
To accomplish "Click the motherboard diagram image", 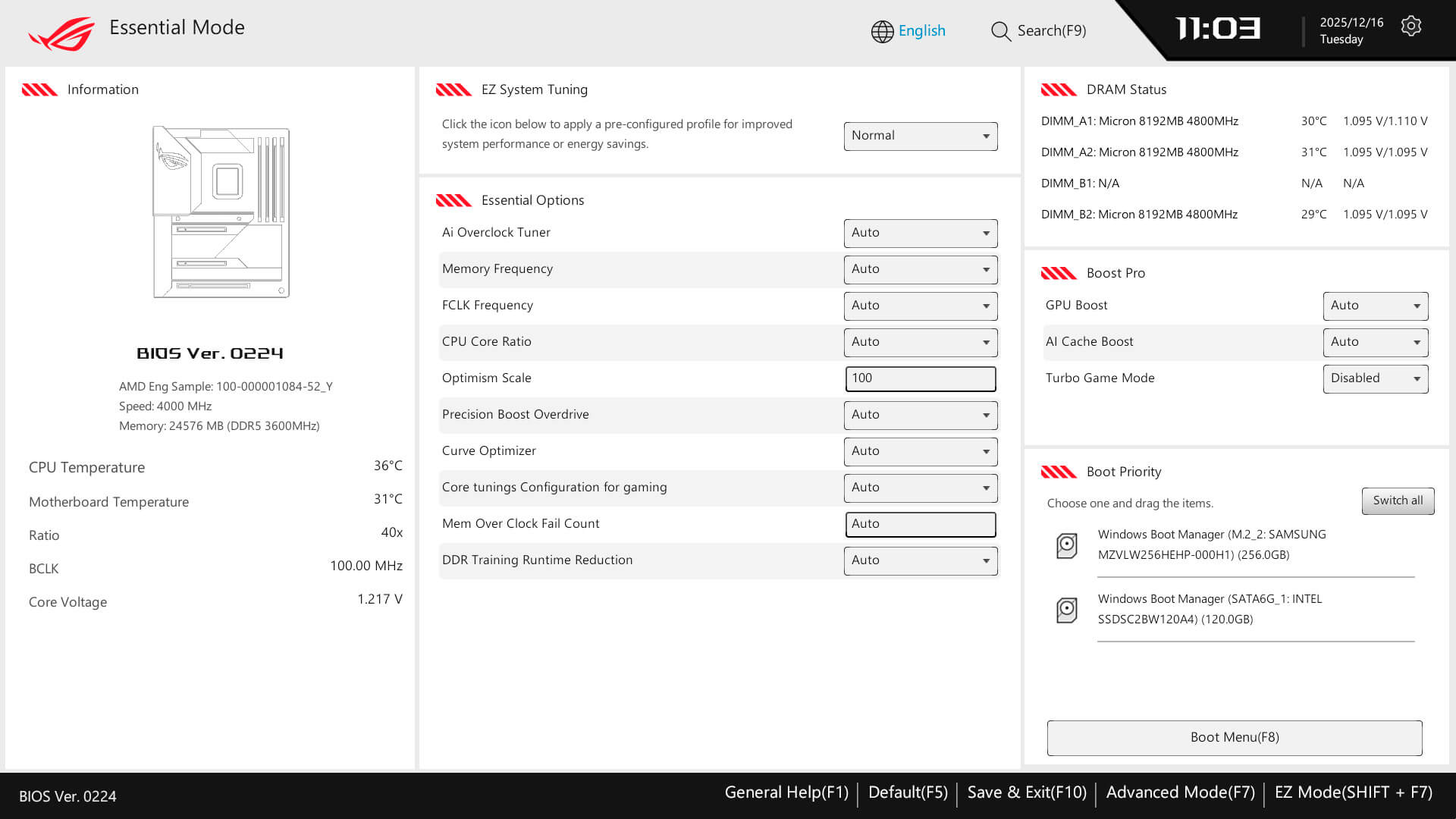I will click(x=221, y=212).
